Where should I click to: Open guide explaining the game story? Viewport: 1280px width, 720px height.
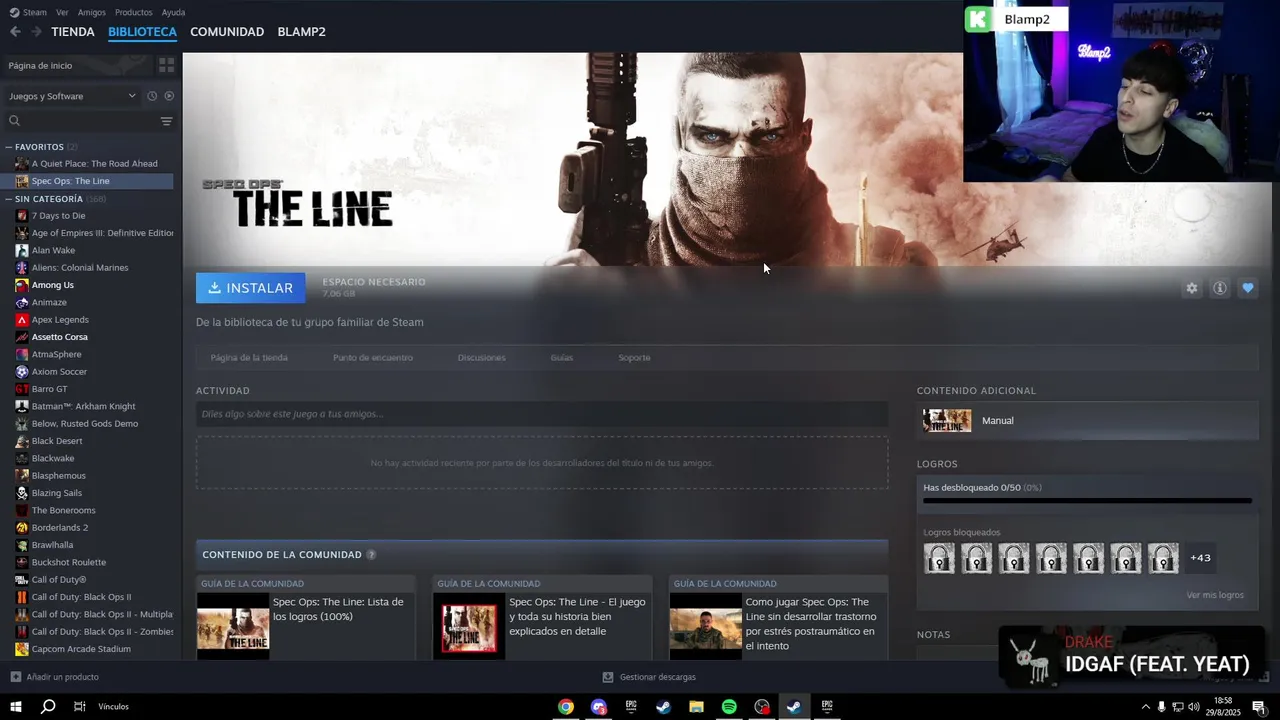tap(542, 617)
